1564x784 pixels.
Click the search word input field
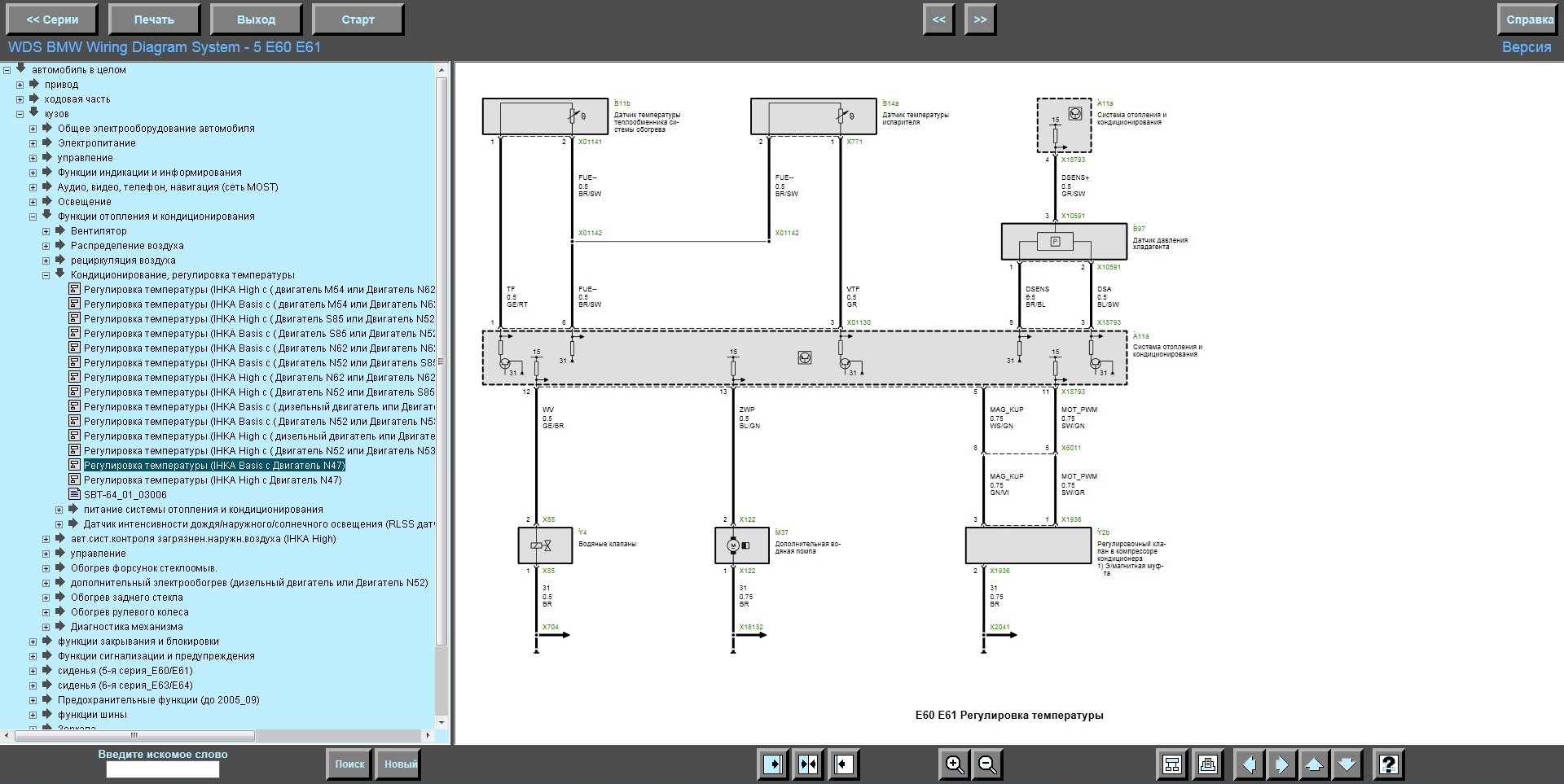pyautogui.click(x=163, y=770)
